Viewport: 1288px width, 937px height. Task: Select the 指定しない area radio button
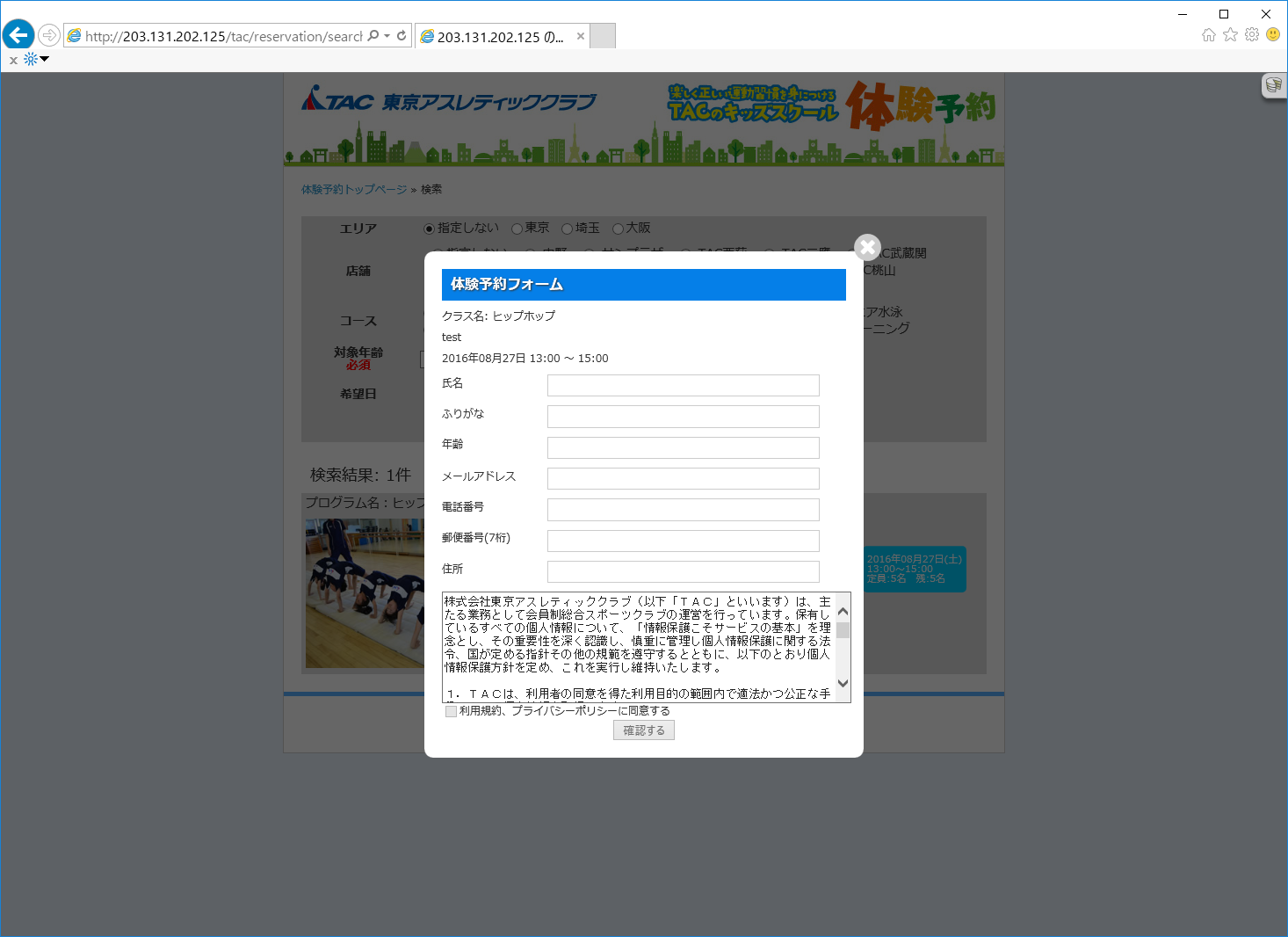click(x=429, y=229)
